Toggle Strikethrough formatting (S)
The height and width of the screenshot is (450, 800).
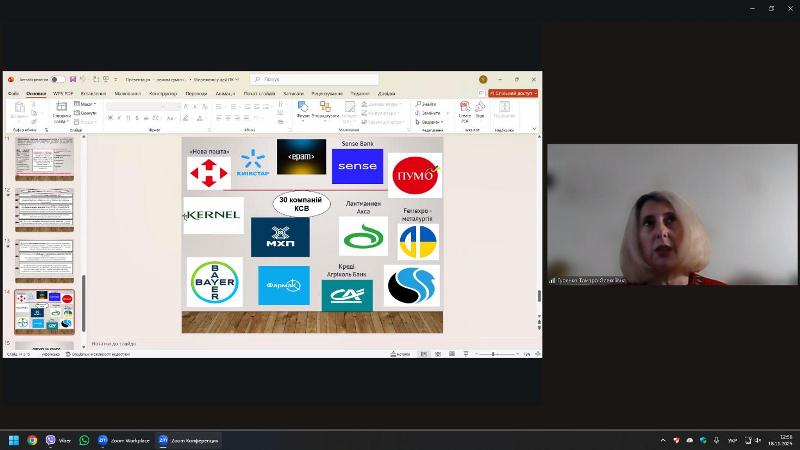(x=137, y=118)
